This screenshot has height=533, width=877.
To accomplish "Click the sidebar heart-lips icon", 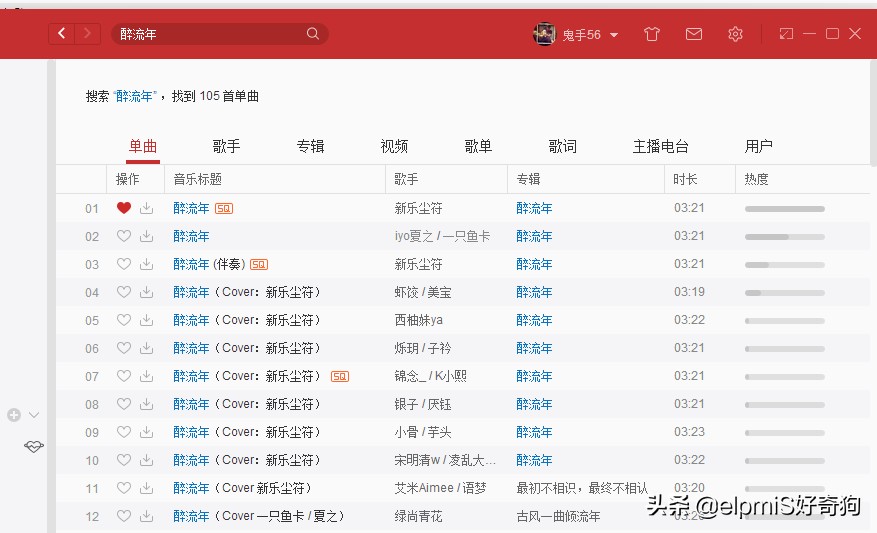I will pos(34,446).
